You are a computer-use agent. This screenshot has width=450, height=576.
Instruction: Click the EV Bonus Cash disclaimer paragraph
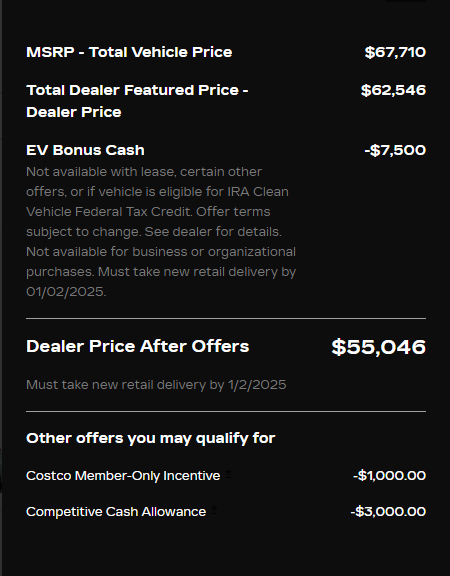pyautogui.click(x=161, y=232)
